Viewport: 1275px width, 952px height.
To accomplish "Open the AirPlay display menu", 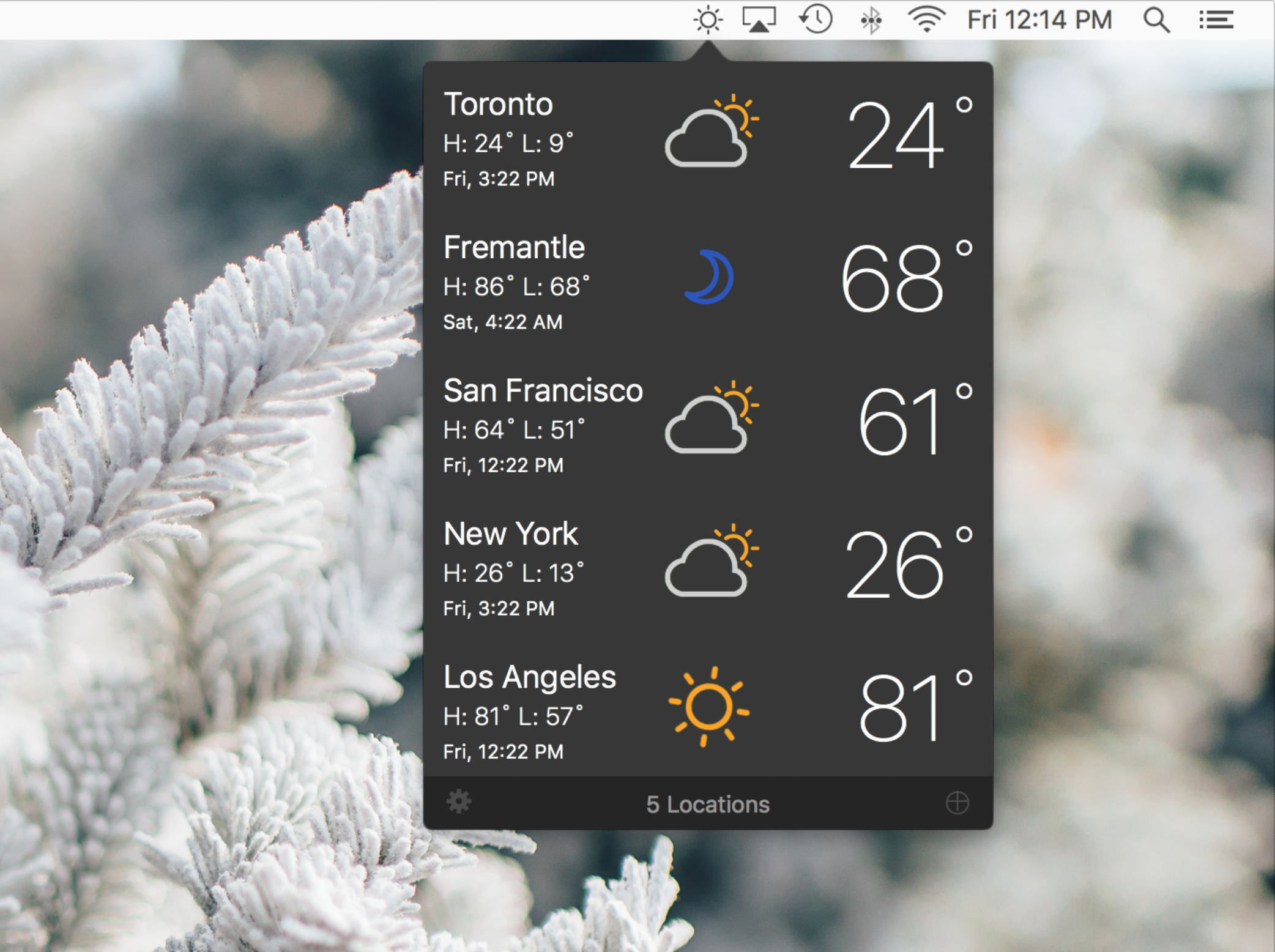I will (759, 20).
